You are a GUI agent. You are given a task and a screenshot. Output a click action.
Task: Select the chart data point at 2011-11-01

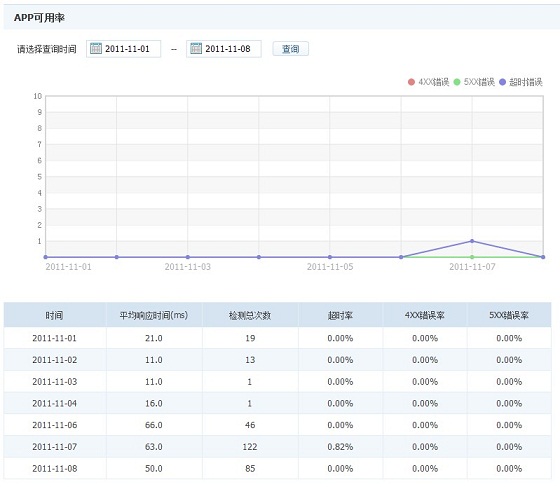click(x=45, y=257)
